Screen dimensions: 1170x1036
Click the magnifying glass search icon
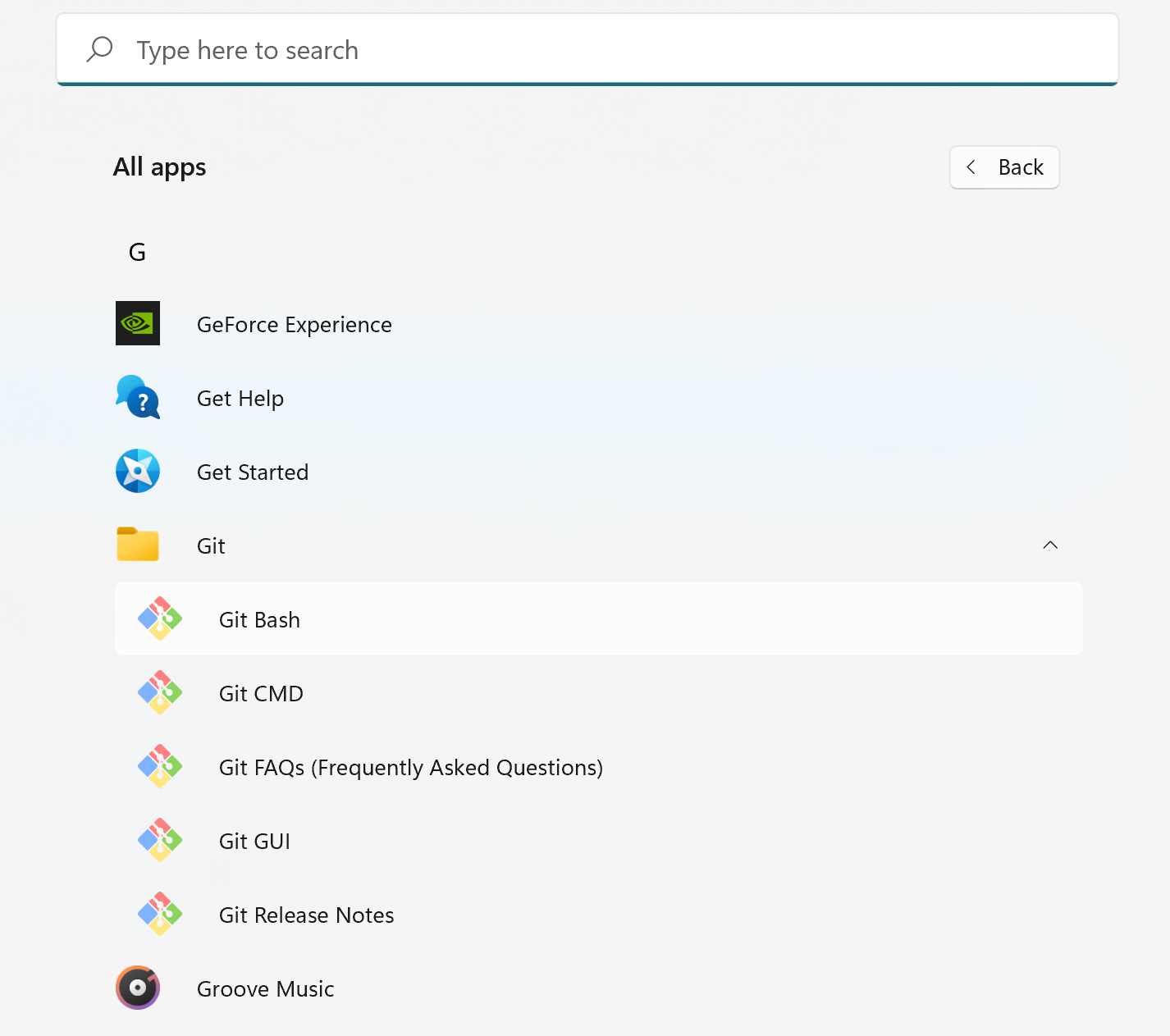[99, 49]
